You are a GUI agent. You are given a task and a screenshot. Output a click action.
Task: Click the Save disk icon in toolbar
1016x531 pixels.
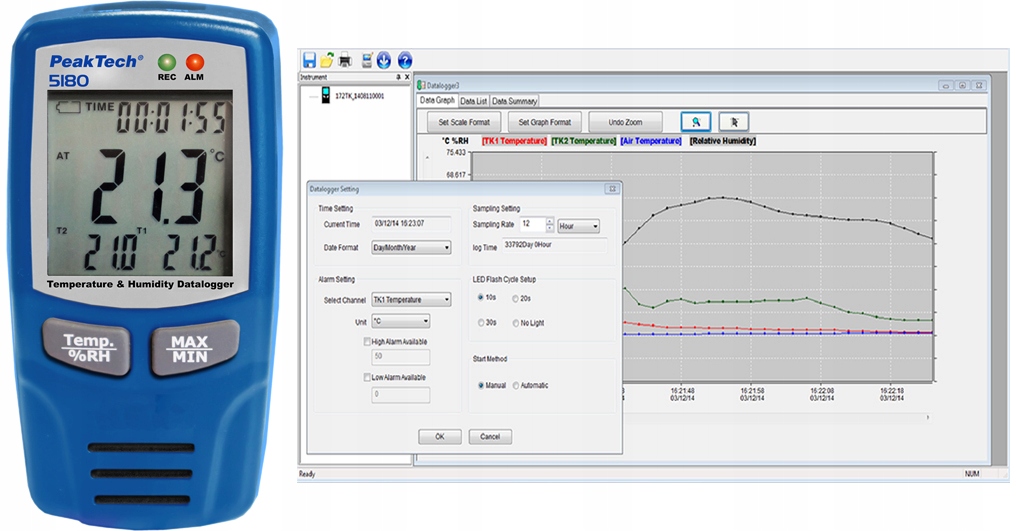309,60
